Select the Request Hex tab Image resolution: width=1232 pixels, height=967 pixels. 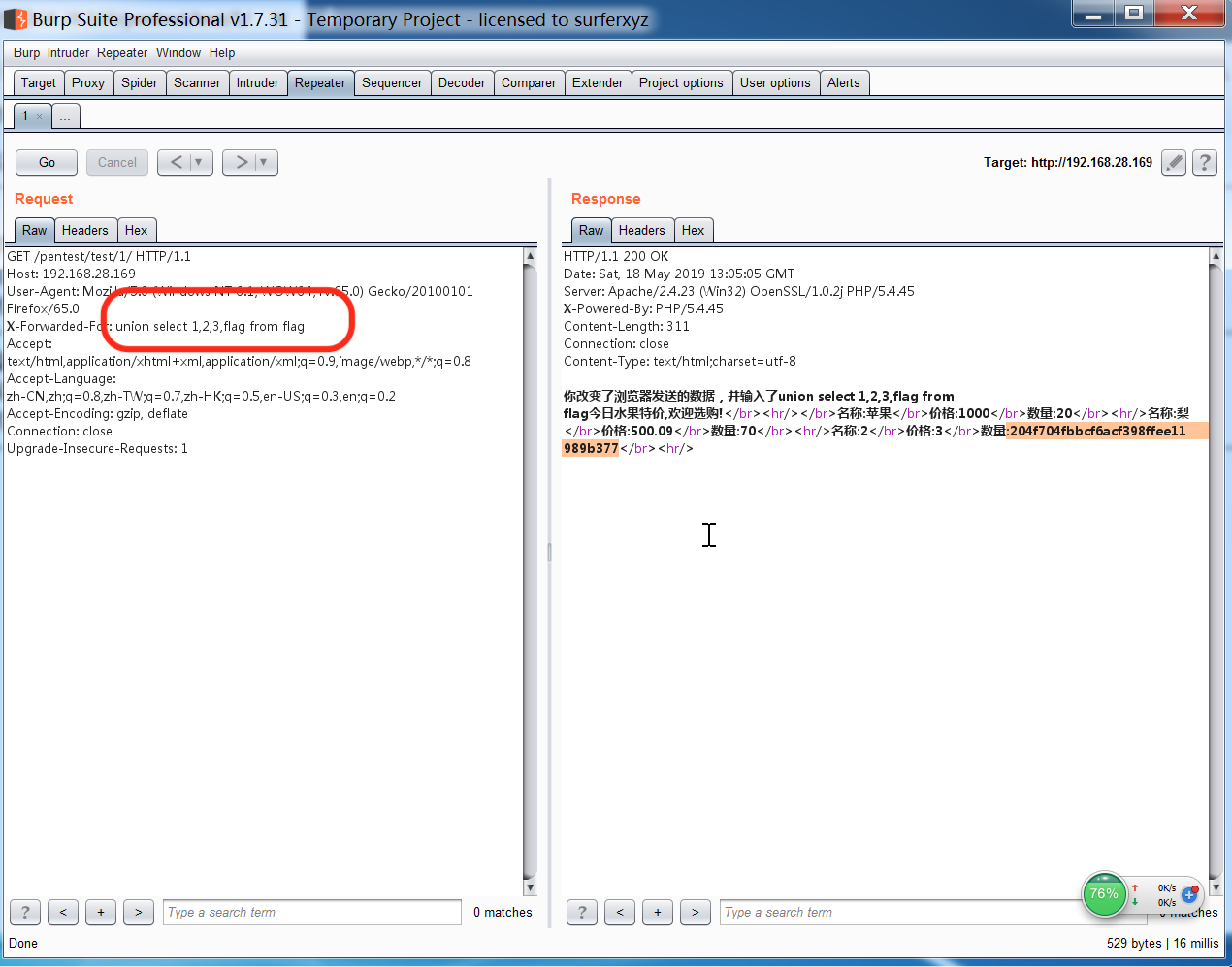tap(137, 230)
